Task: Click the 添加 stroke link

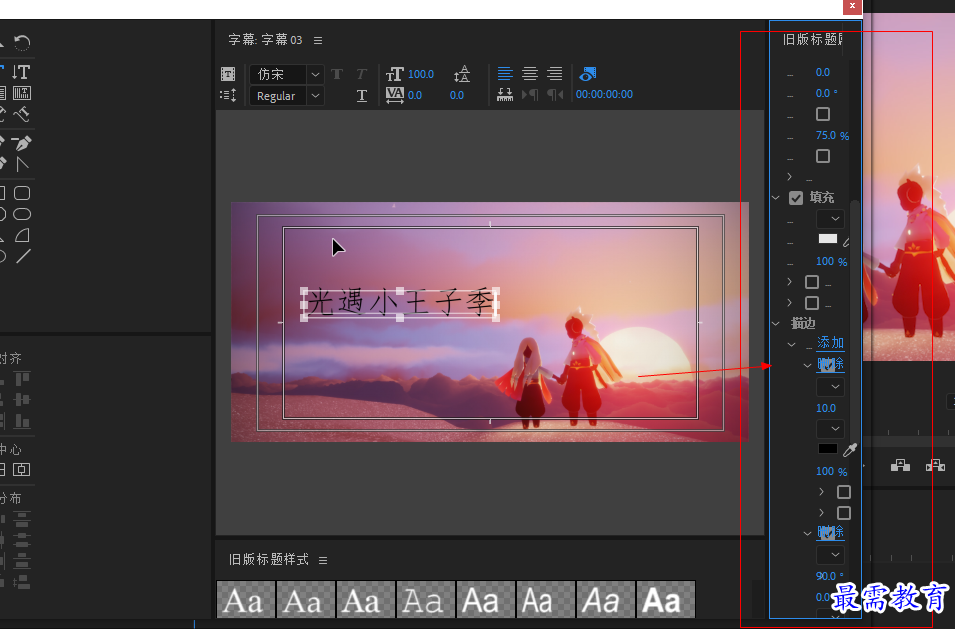Action: 830,343
